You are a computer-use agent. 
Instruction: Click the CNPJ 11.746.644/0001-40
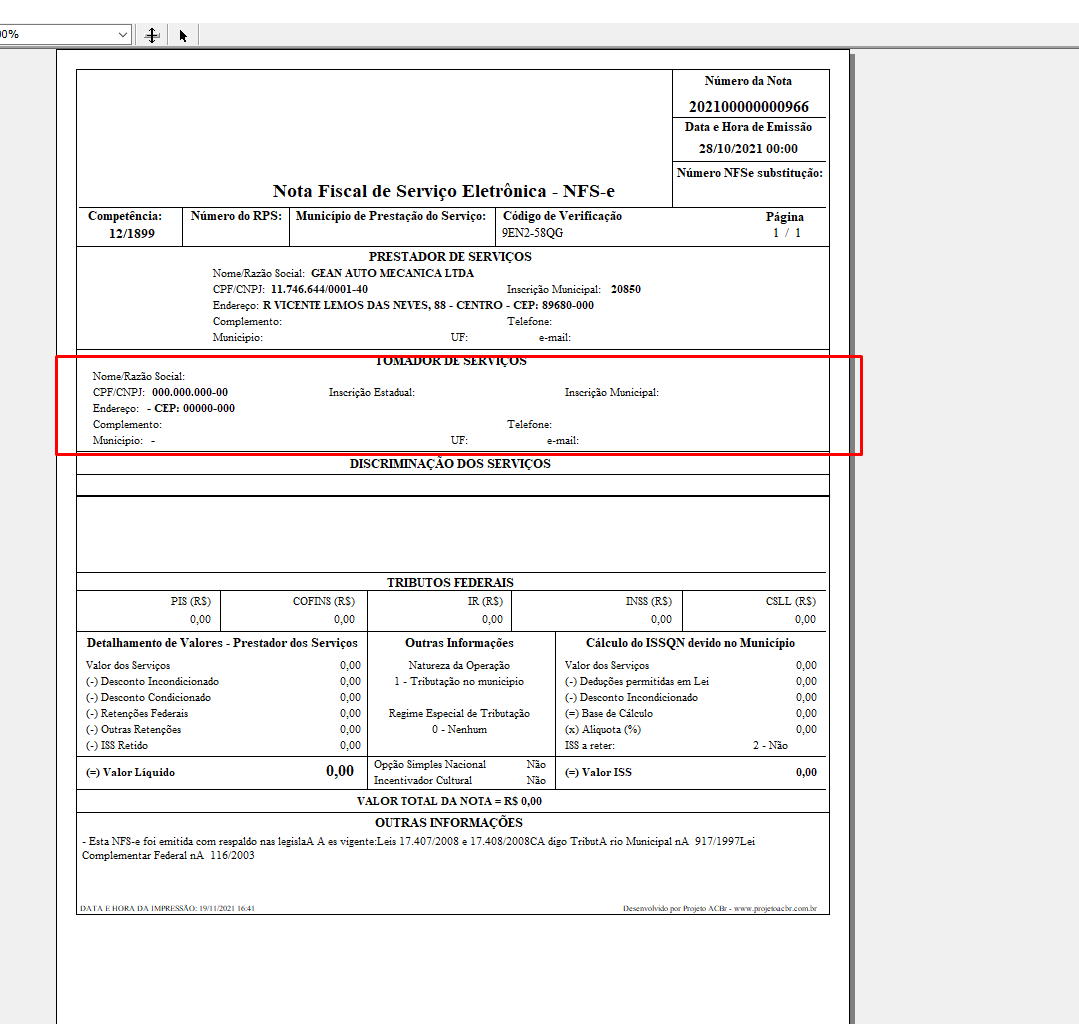pos(319,289)
